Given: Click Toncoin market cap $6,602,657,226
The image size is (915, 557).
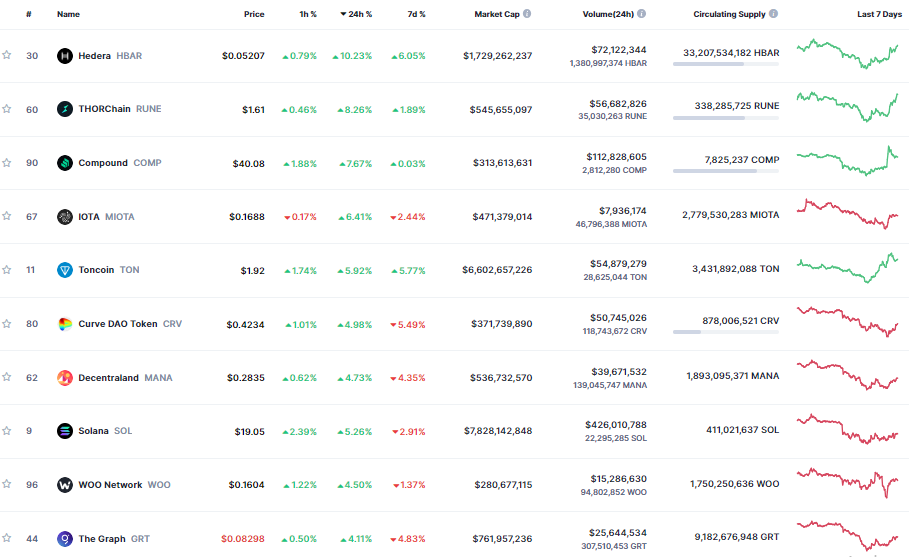Looking at the screenshot, I should click(497, 270).
